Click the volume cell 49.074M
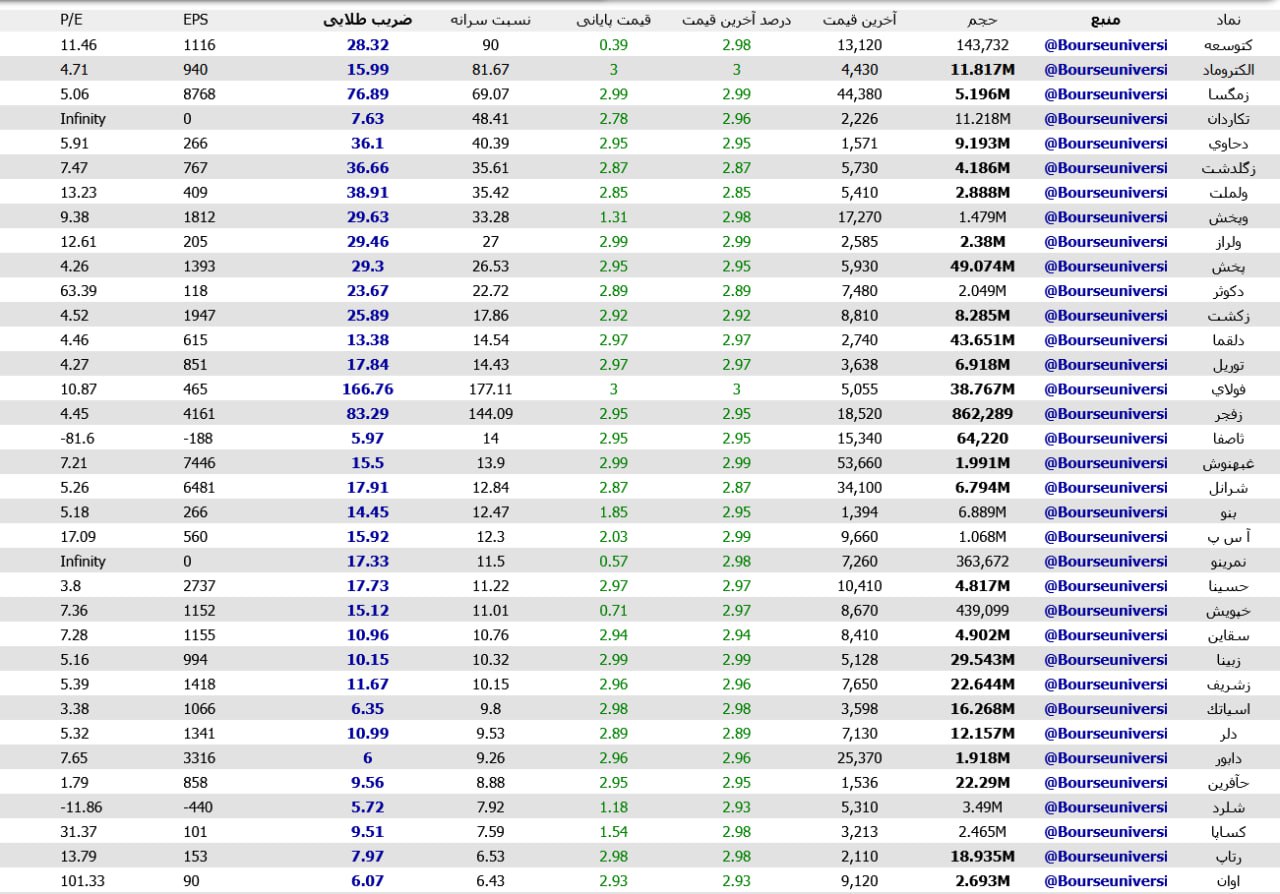 pos(982,266)
